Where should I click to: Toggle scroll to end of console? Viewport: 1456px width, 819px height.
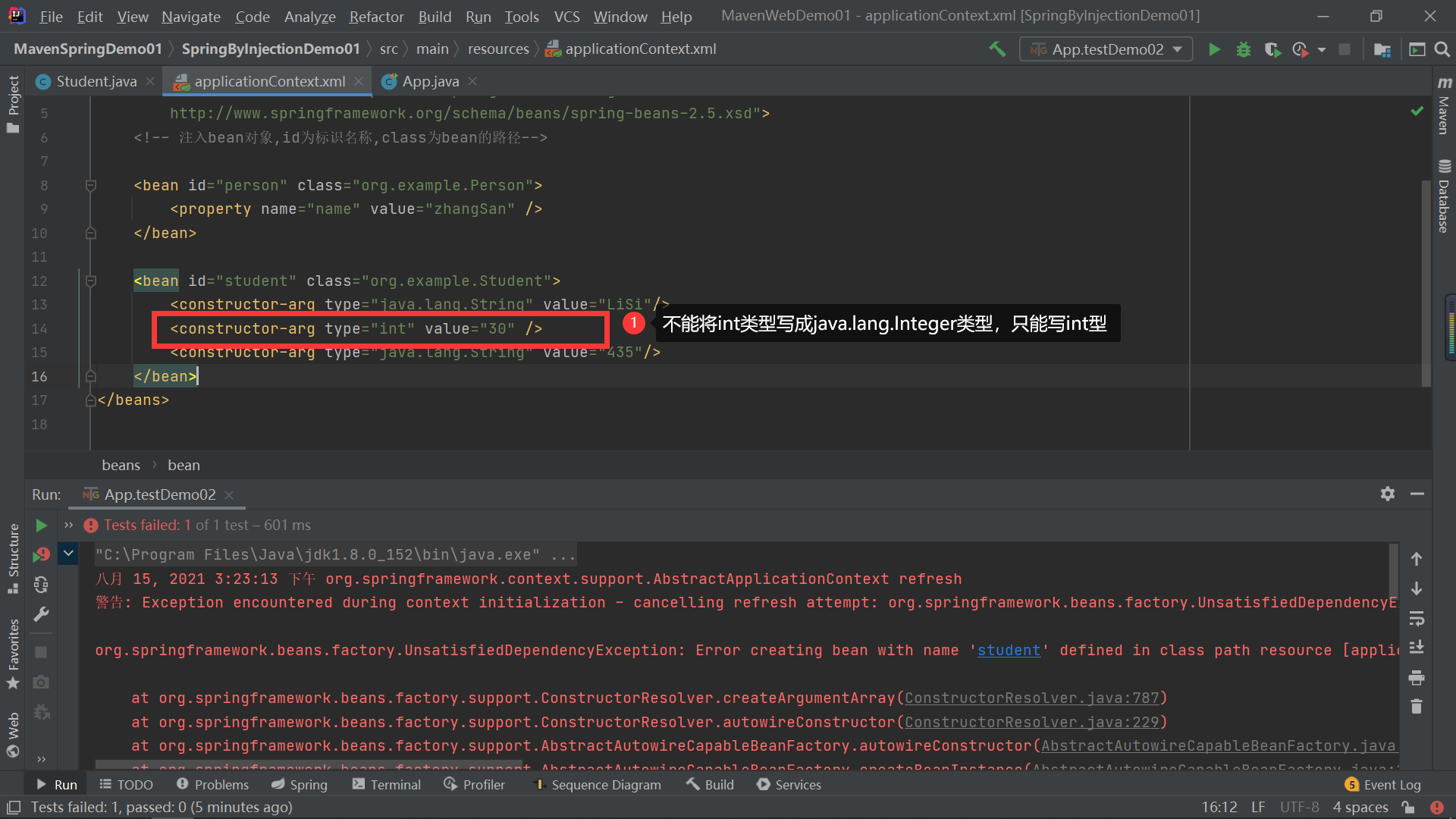click(x=1416, y=647)
